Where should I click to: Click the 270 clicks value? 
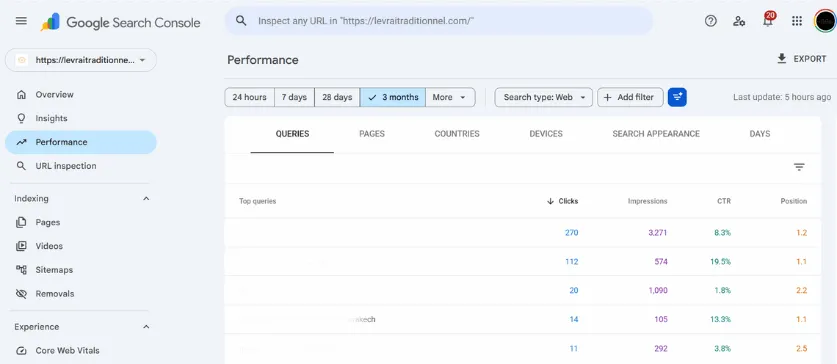(x=571, y=233)
